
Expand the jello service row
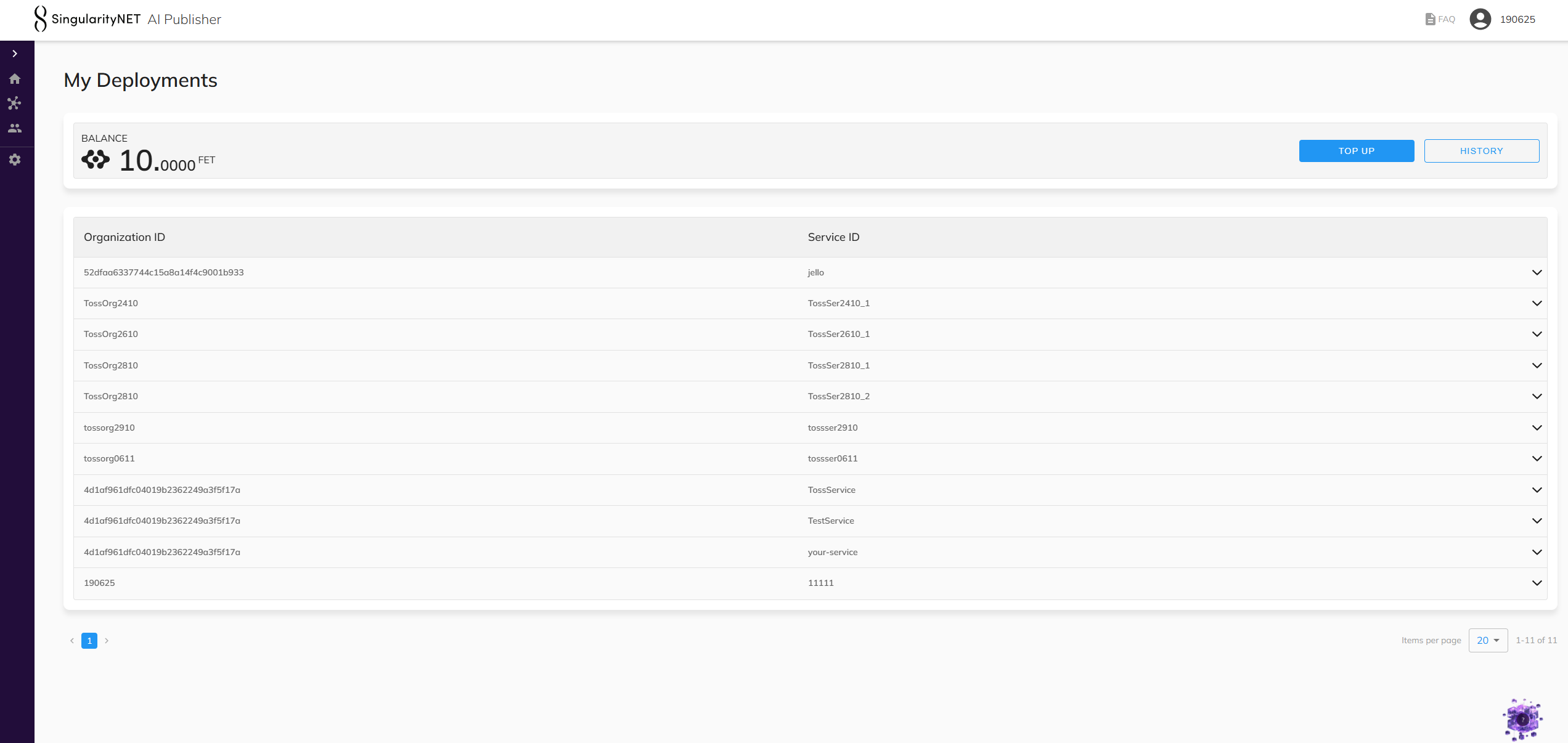tap(1537, 272)
